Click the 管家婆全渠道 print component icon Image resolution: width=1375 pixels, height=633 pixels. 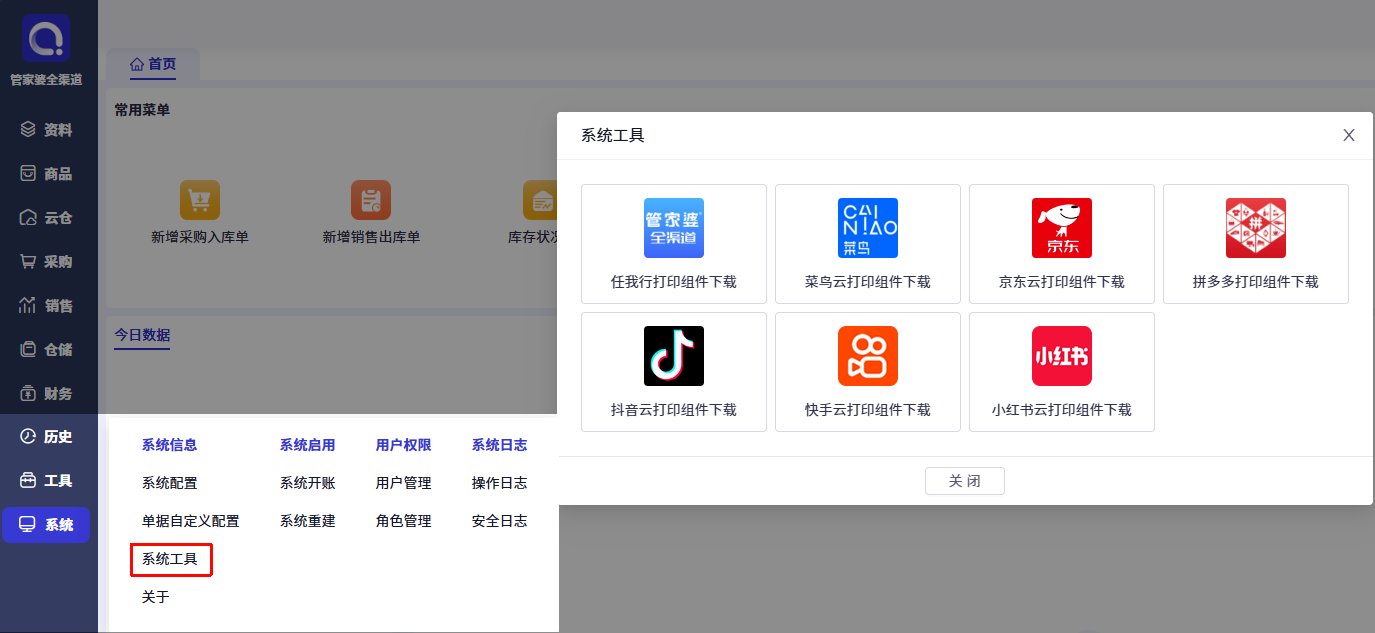click(674, 228)
